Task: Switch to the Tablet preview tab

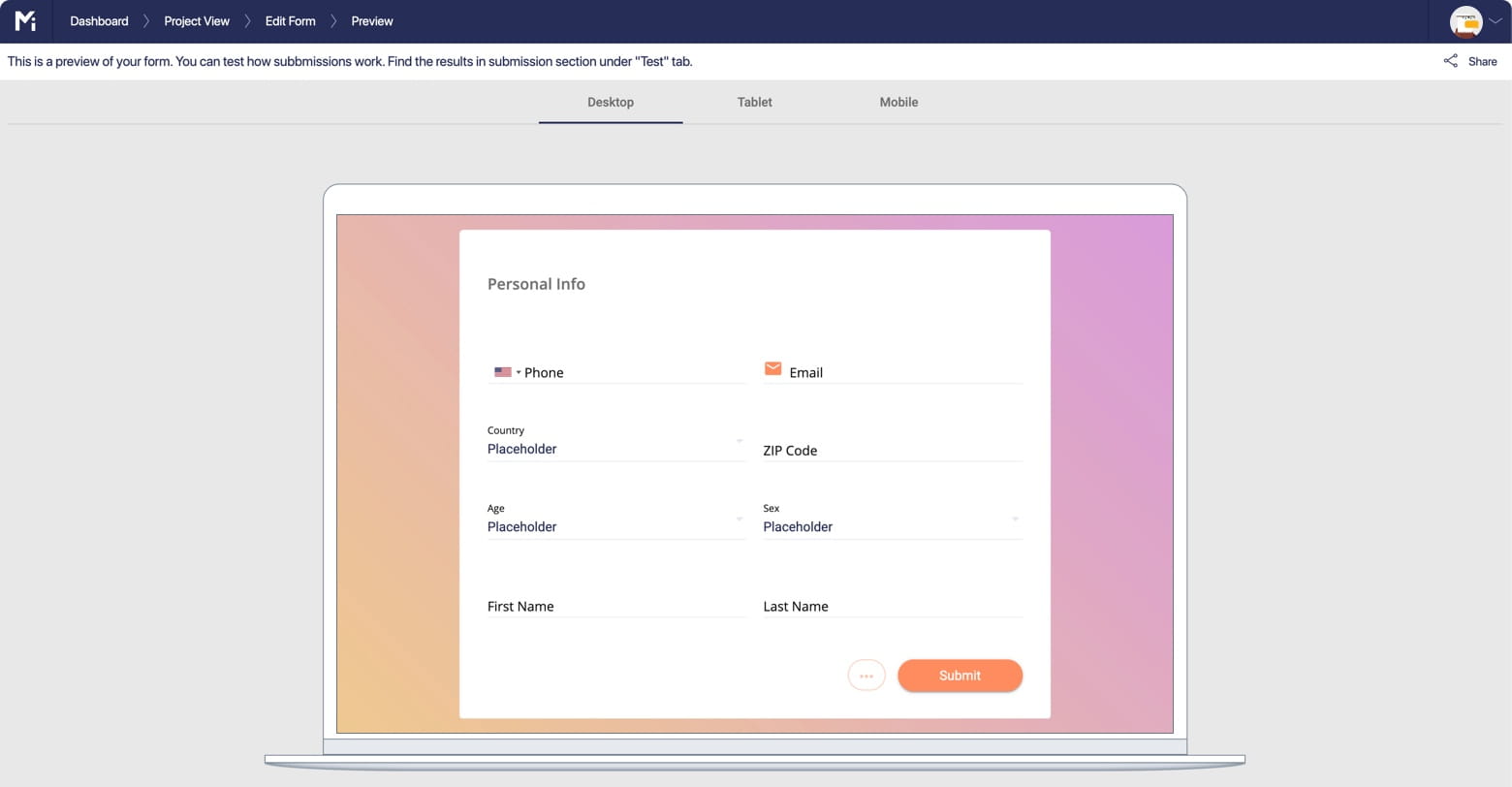Action: 754,102
